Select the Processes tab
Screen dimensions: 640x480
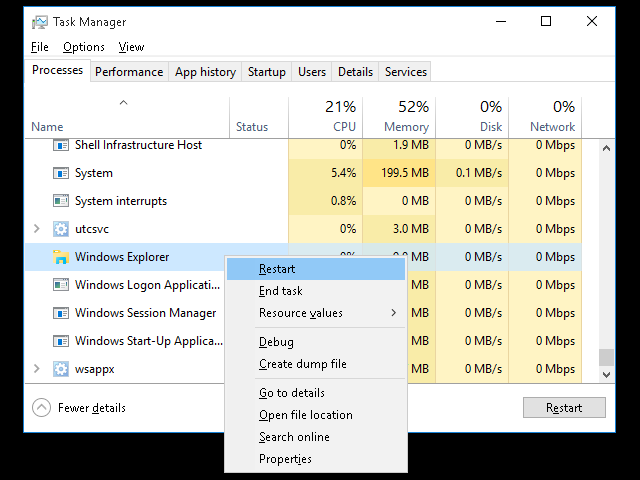(58, 70)
